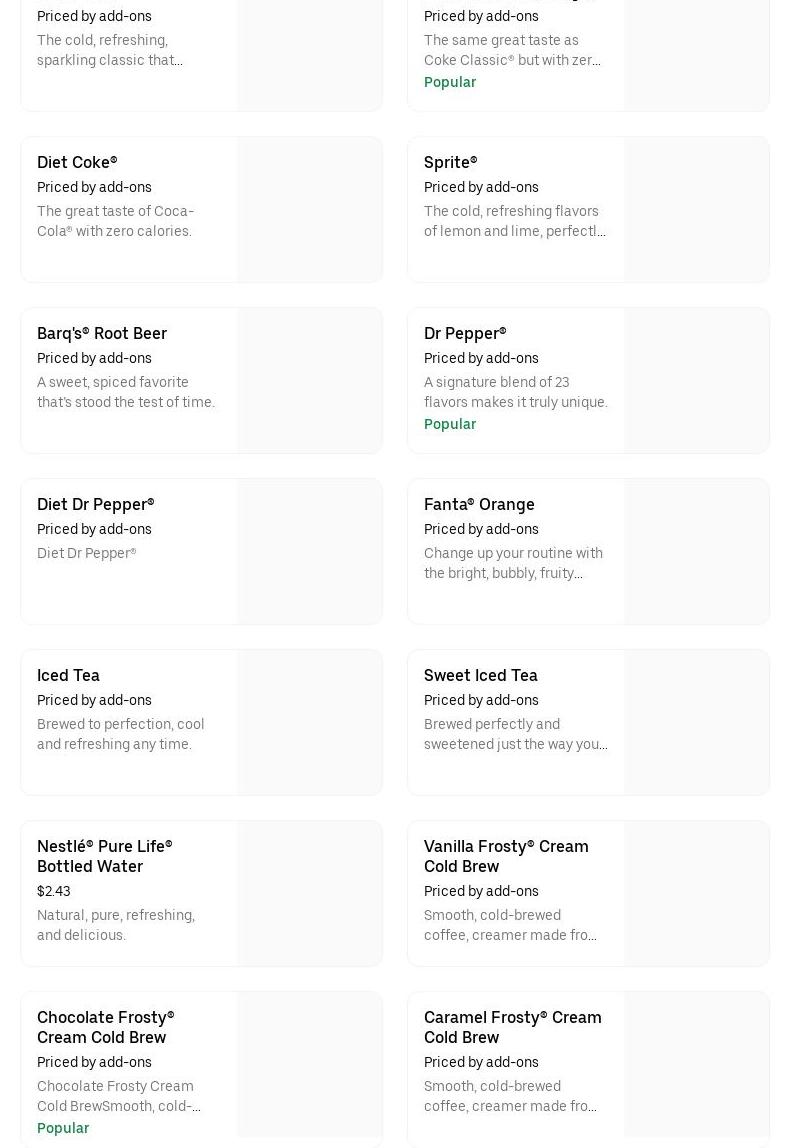This screenshot has height=1148, width=804.
Task: Click the bottled water image placeholder
Action: (310, 894)
